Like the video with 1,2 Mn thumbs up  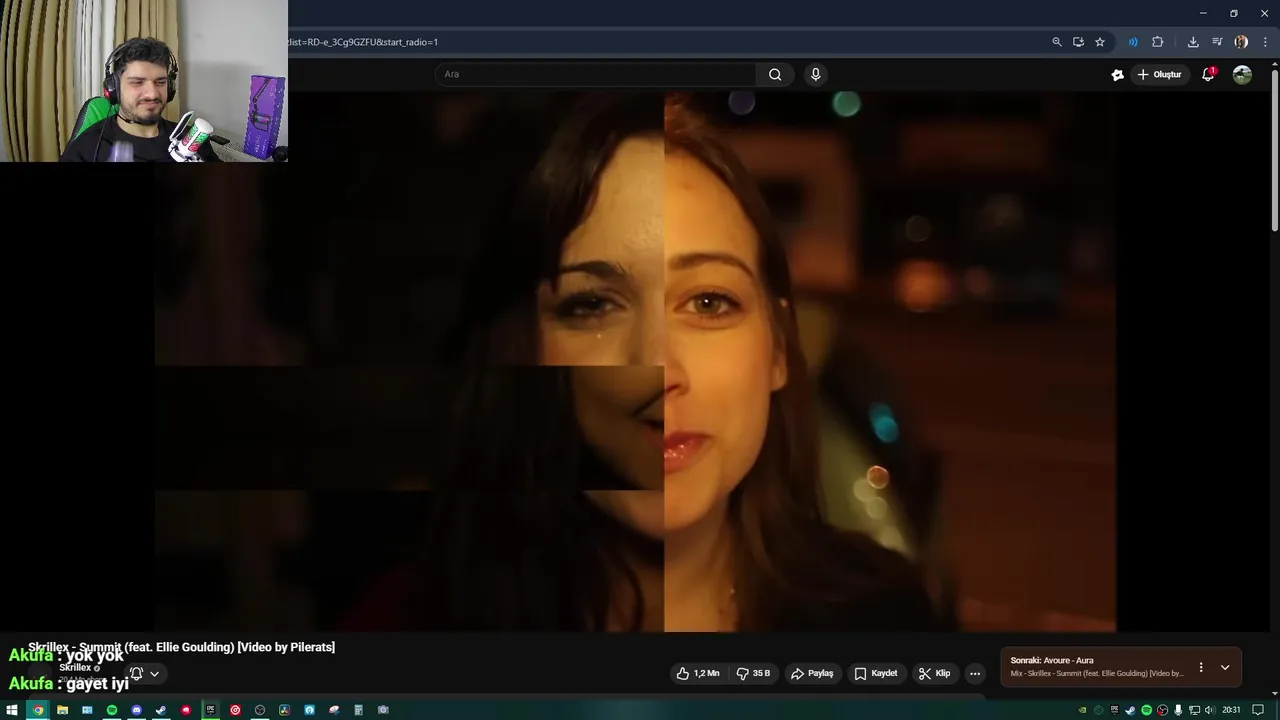point(698,673)
